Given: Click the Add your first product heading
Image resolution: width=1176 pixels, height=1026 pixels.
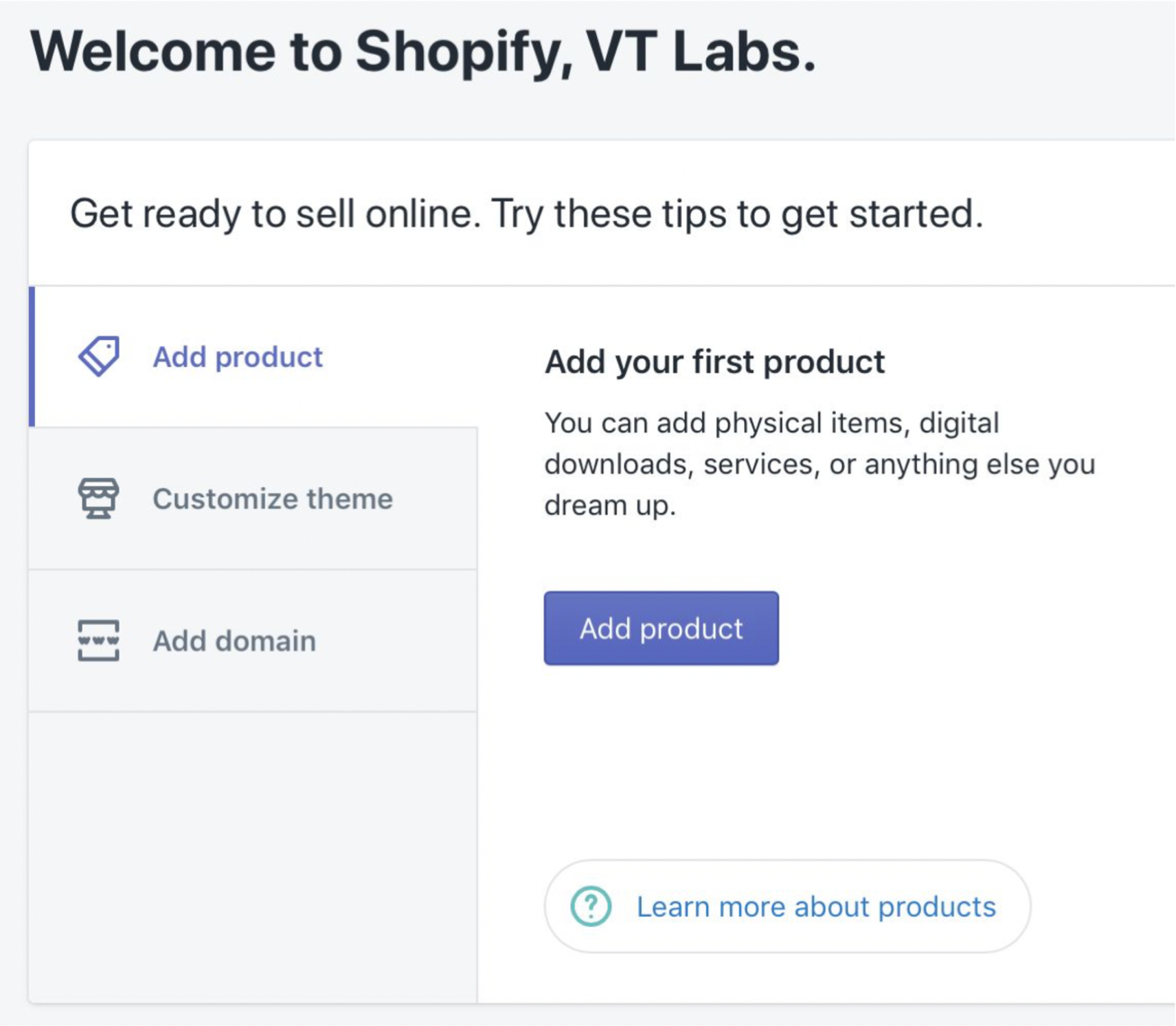Looking at the screenshot, I should point(714,361).
